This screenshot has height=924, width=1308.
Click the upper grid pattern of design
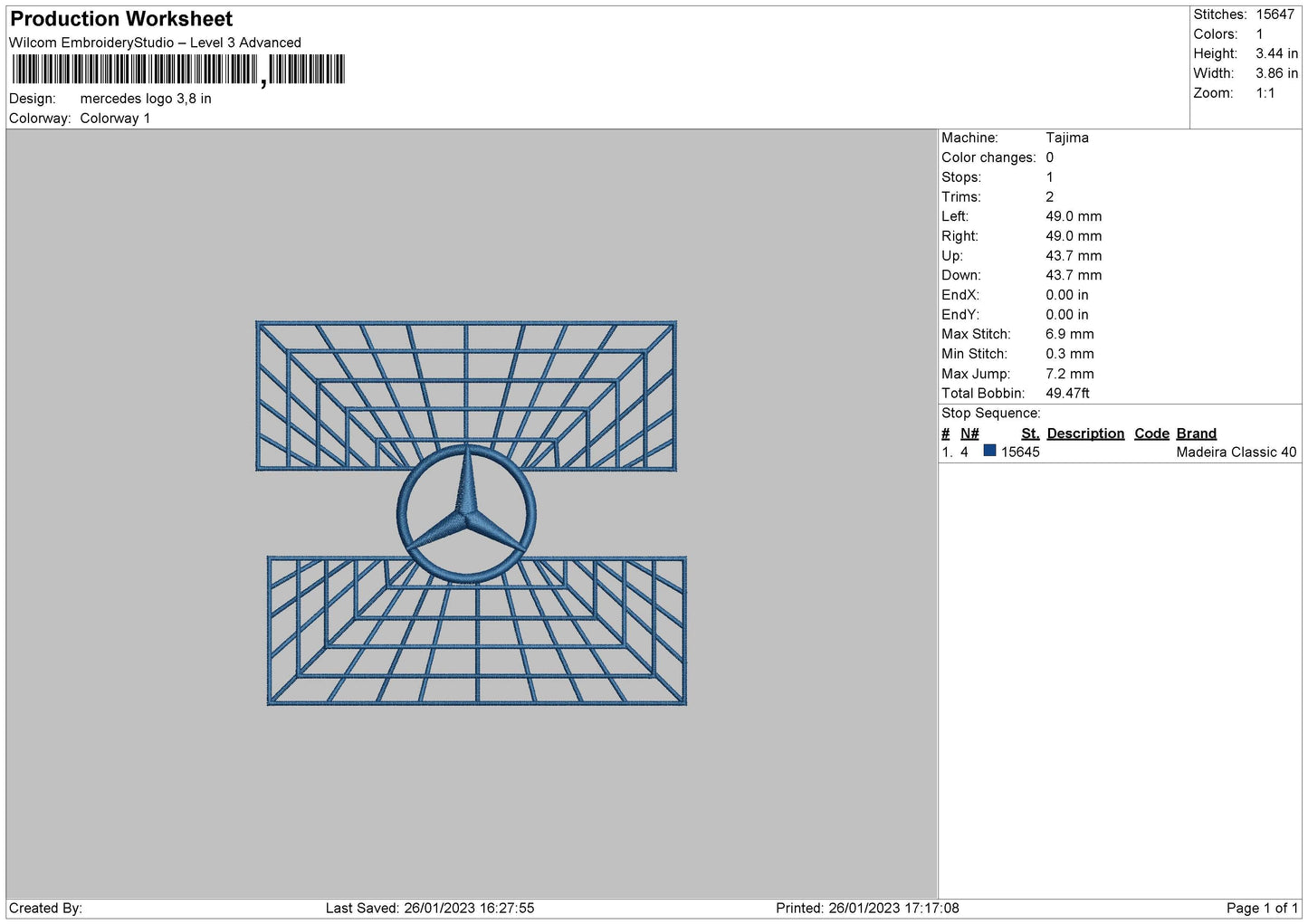tap(466, 395)
